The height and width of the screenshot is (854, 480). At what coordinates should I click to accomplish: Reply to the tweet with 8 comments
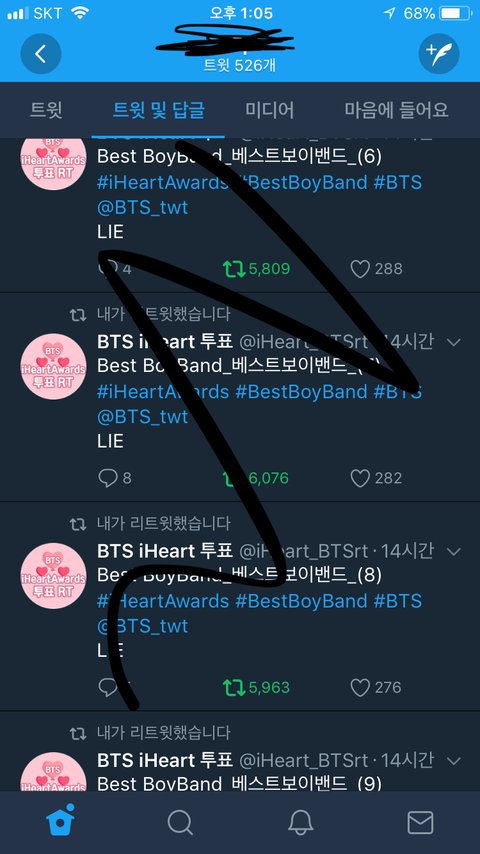pos(108,478)
